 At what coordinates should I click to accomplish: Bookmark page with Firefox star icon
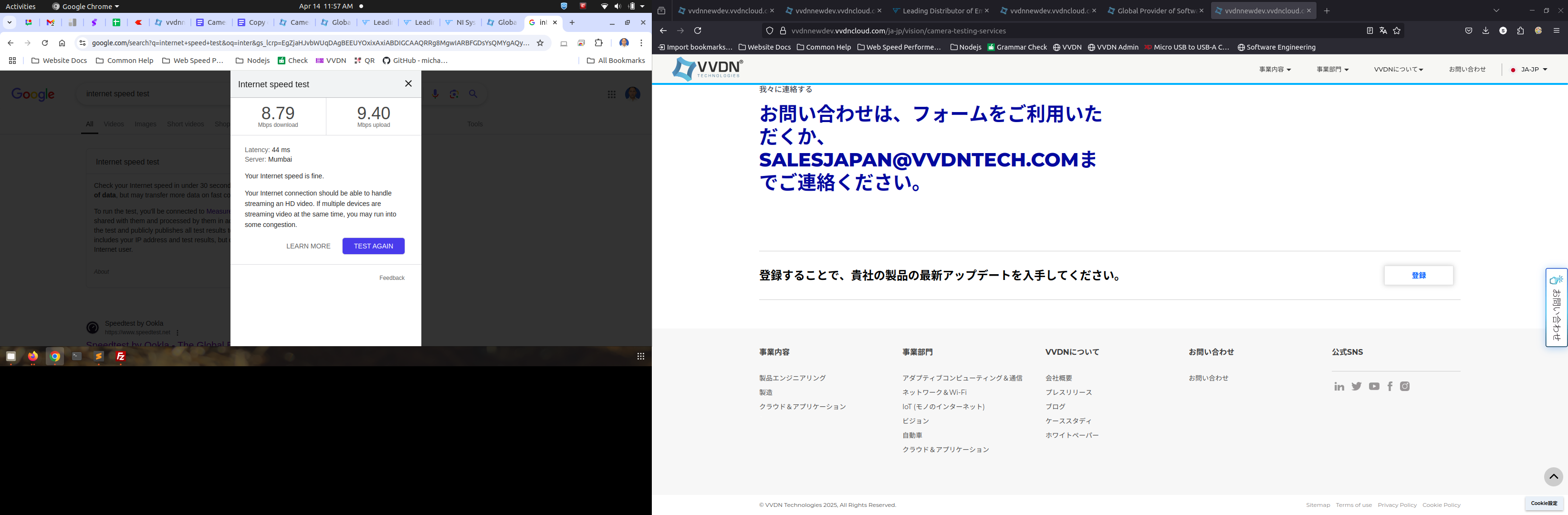point(1397,31)
